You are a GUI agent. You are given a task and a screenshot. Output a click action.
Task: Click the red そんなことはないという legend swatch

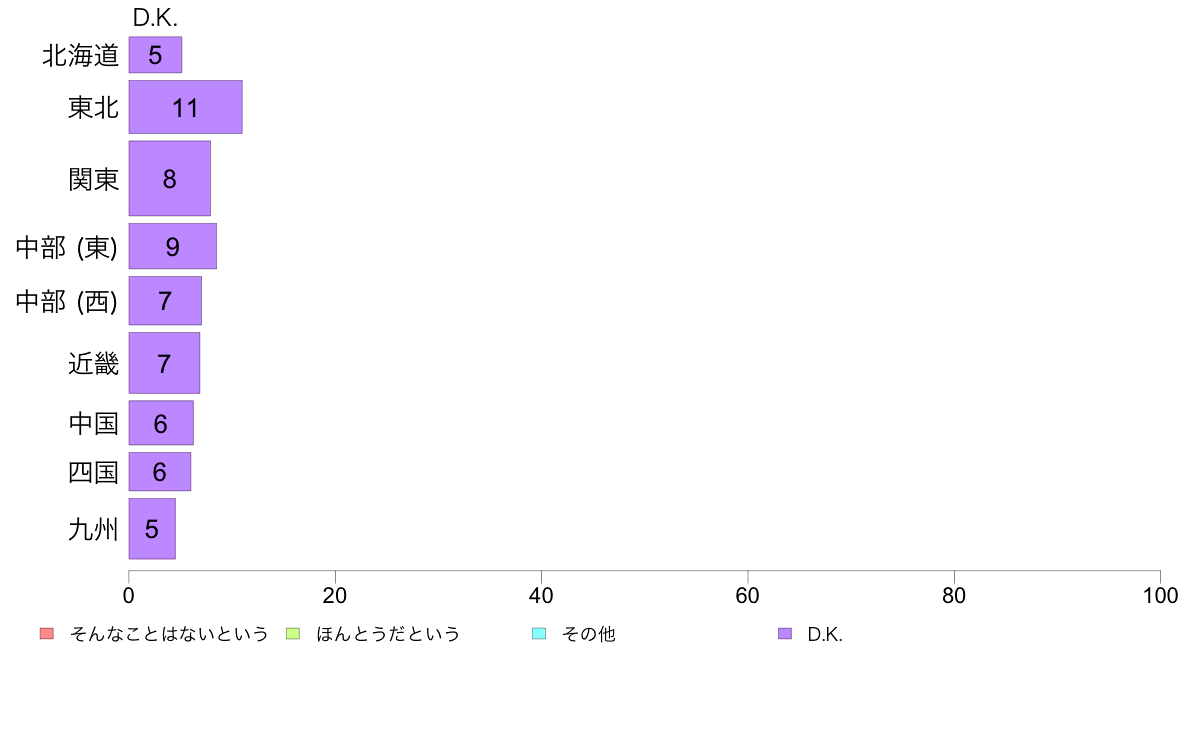[x=47, y=634]
